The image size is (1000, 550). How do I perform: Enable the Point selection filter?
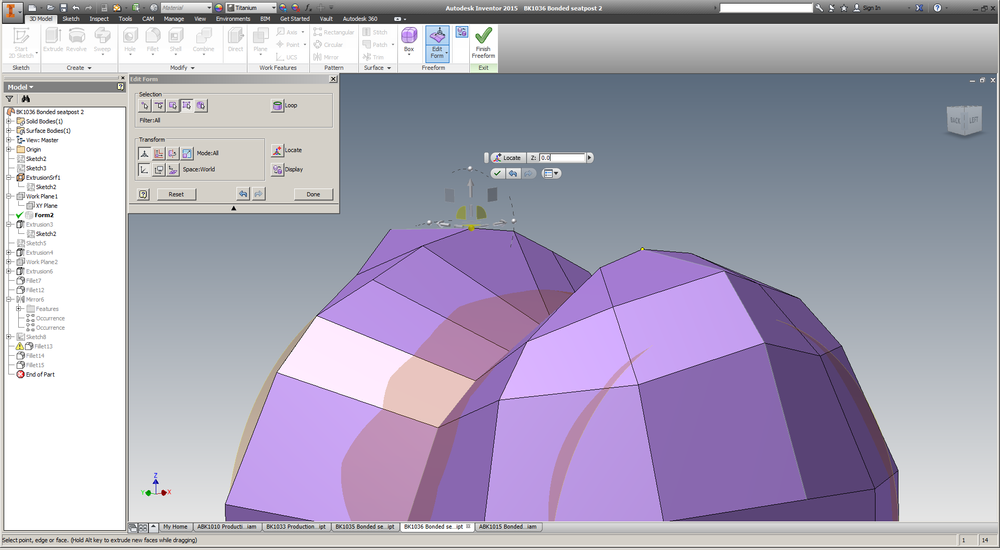coord(145,106)
